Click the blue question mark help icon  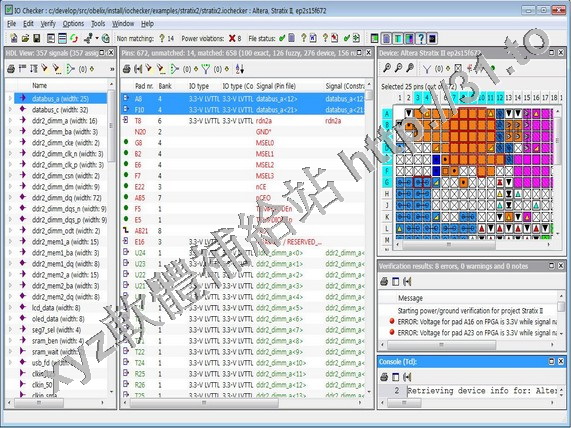[421, 38]
